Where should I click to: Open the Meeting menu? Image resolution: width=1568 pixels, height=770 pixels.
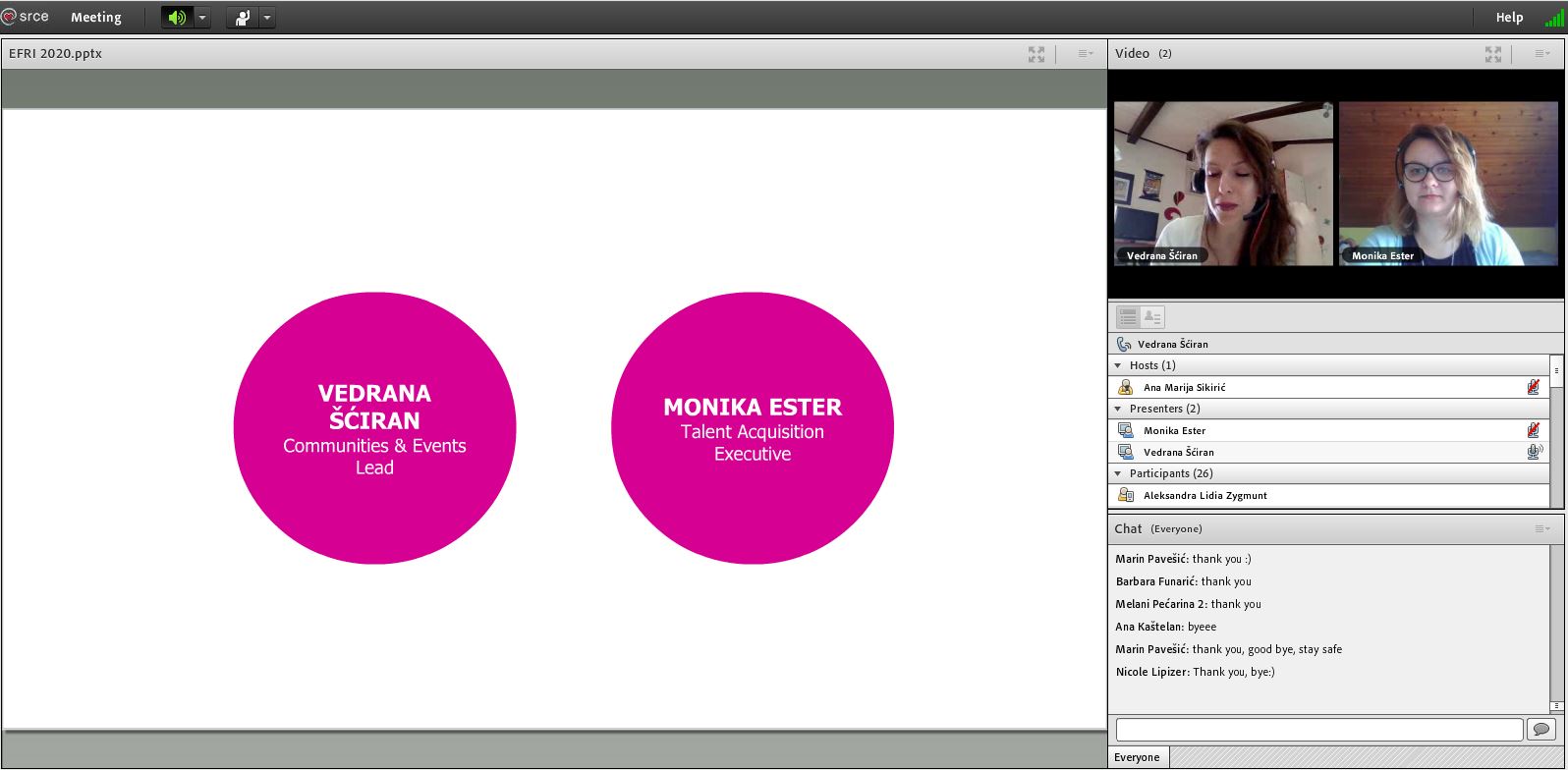click(x=95, y=18)
